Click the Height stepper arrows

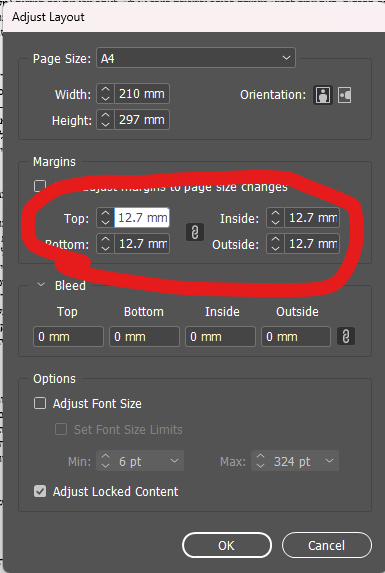[x=105, y=120]
